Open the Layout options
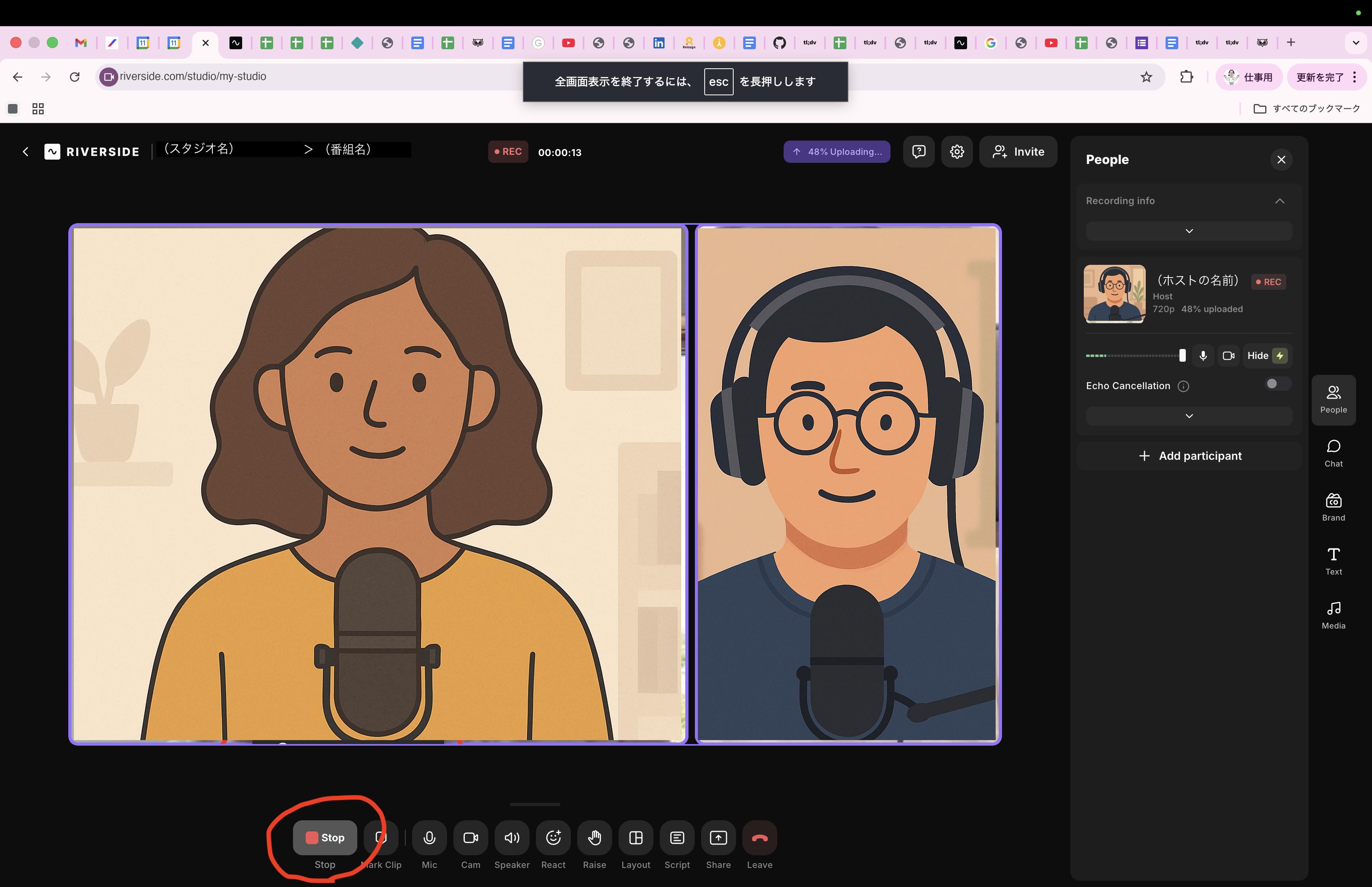This screenshot has width=1372, height=887. pyautogui.click(x=636, y=837)
